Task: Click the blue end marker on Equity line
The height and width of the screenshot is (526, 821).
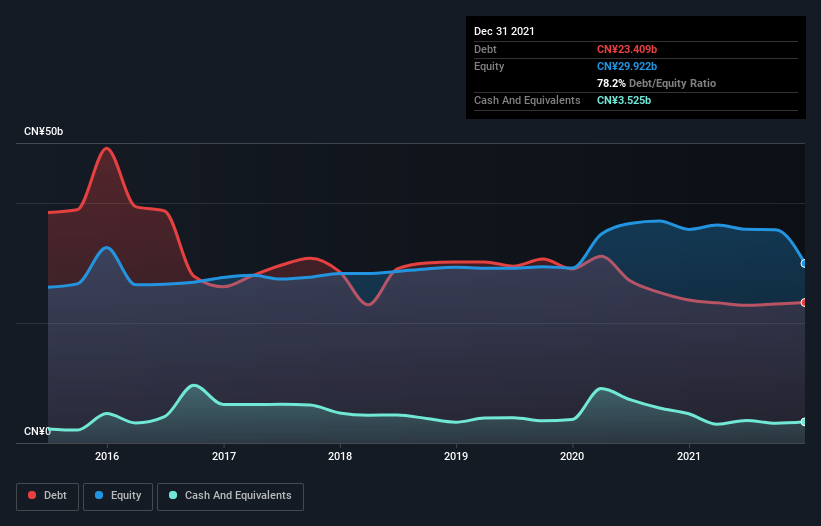Action: pyautogui.click(x=804, y=263)
